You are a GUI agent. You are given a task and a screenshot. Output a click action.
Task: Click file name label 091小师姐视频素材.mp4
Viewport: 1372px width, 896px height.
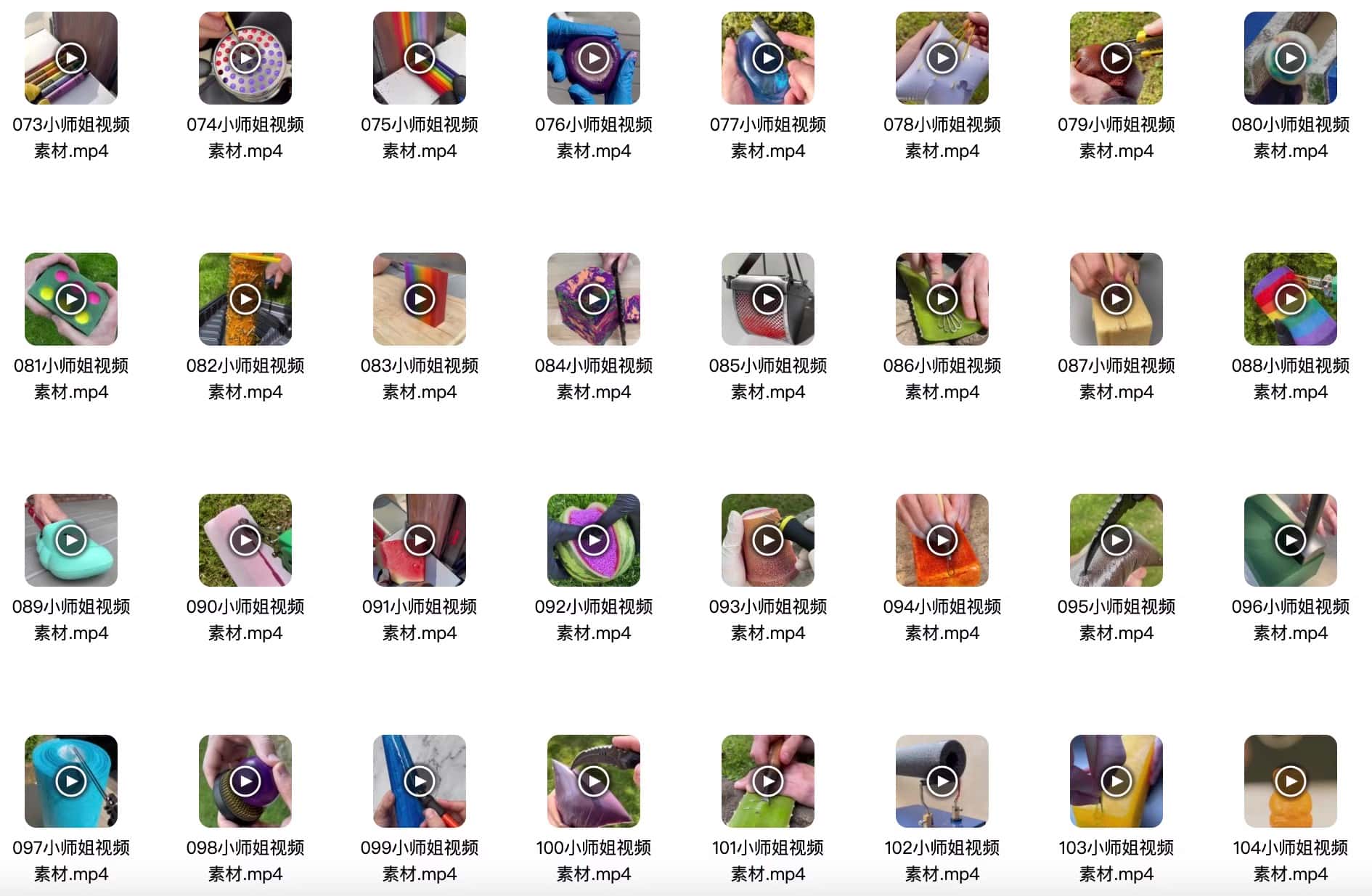point(420,619)
